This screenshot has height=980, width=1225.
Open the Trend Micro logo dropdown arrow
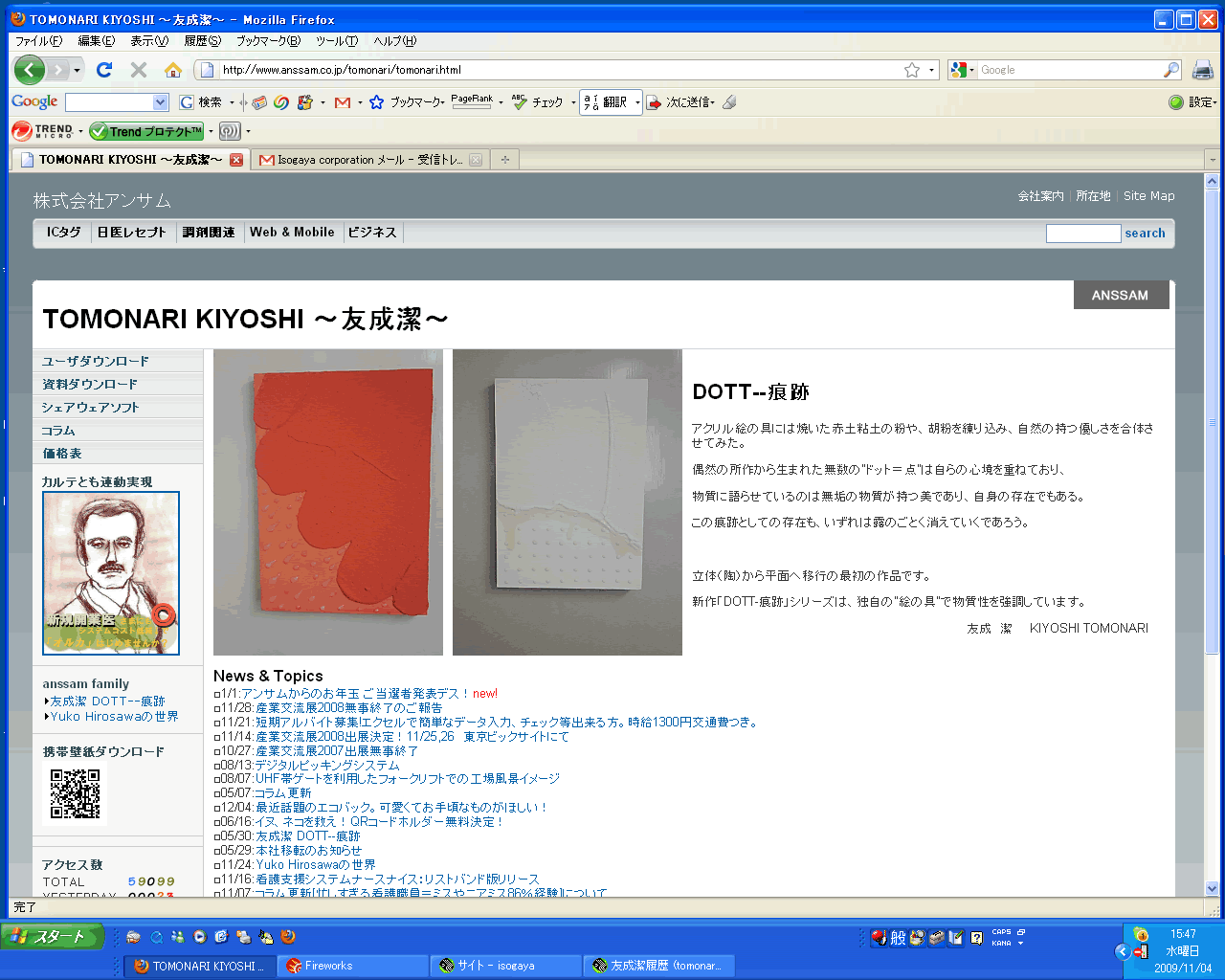(x=81, y=131)
